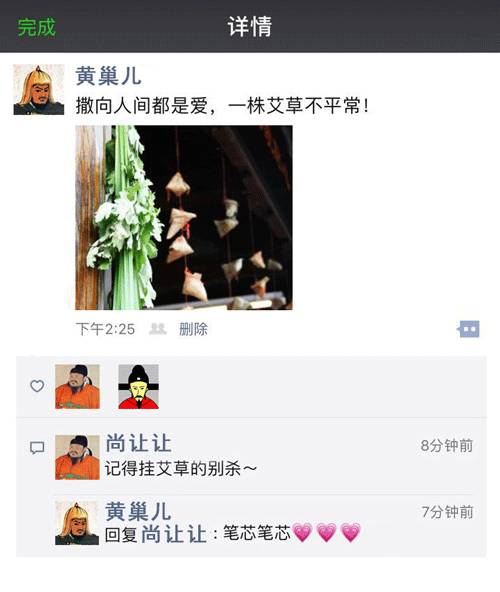Open 黄巢儿 profile name link at top
500x592 pixels.
tap(108, 76)
